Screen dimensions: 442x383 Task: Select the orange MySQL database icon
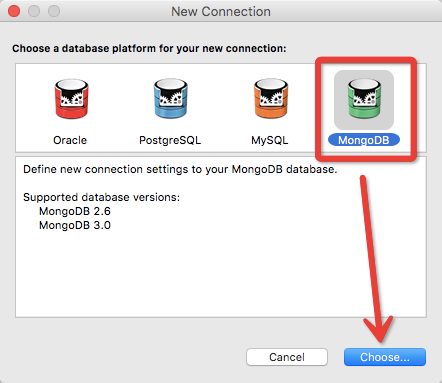pos(271,99)
